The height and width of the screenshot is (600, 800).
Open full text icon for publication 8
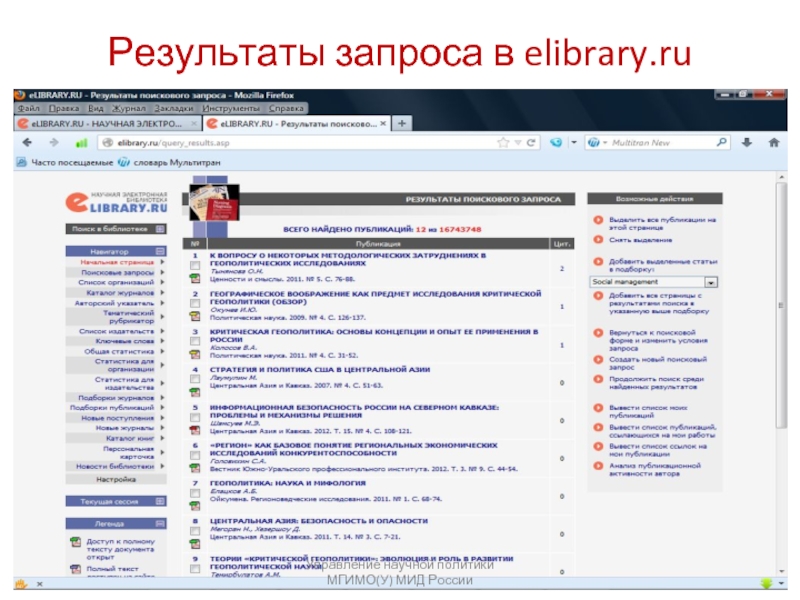point(195,544)
